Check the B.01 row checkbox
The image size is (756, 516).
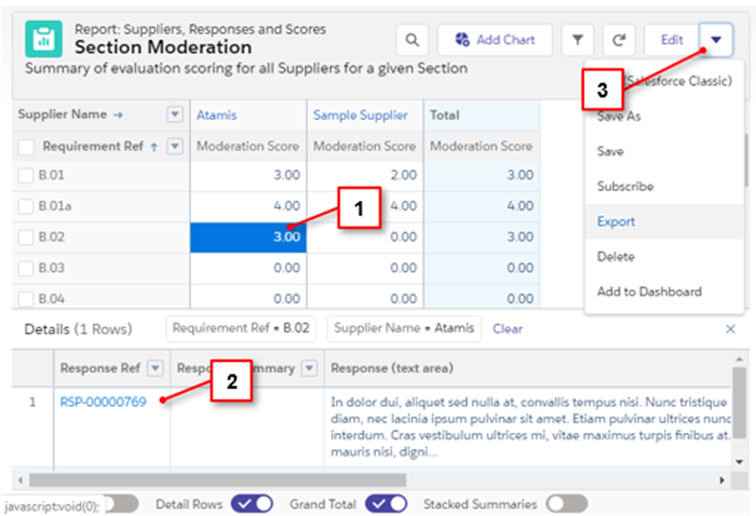click(26, 176)
